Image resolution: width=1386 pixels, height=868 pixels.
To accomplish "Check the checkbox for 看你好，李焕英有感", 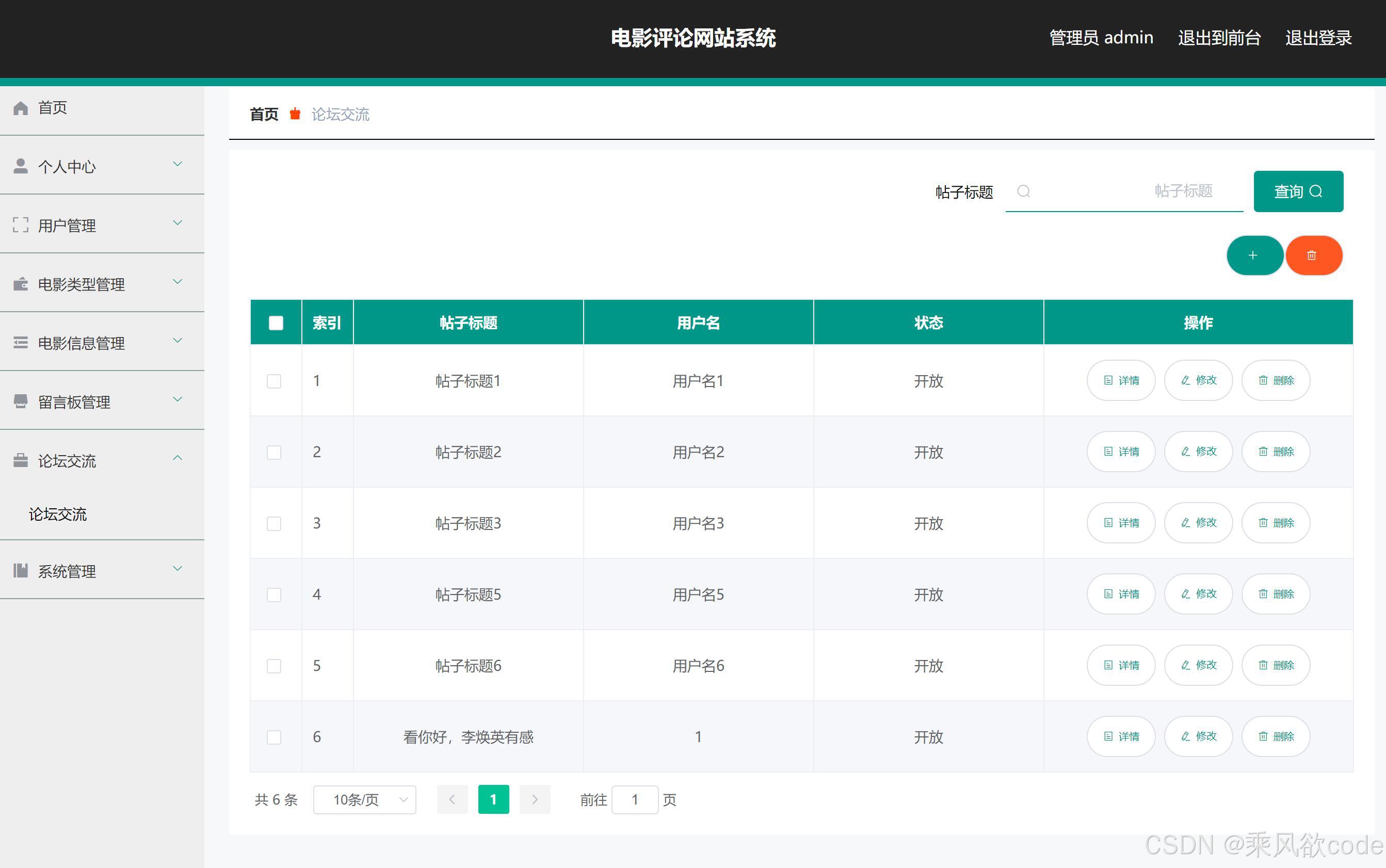I will pyautogui.click(x=275, y=737).
